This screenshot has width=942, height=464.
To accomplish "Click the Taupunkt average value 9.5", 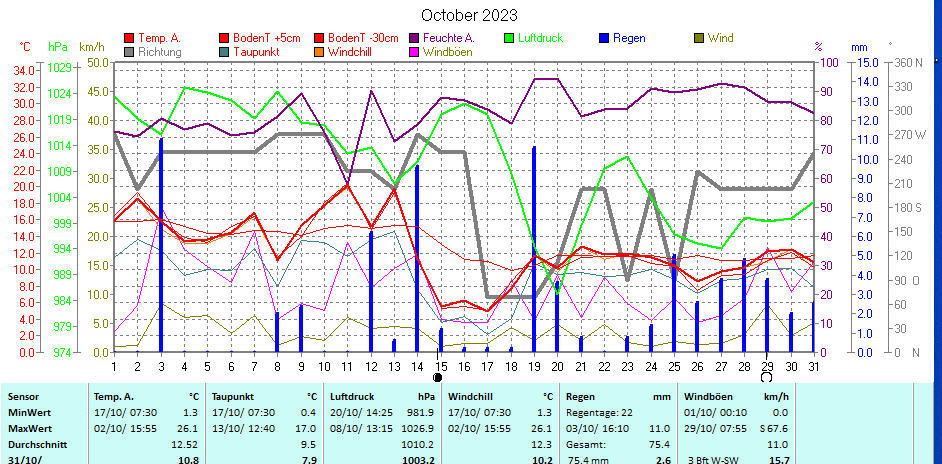I will click(309, 445).
